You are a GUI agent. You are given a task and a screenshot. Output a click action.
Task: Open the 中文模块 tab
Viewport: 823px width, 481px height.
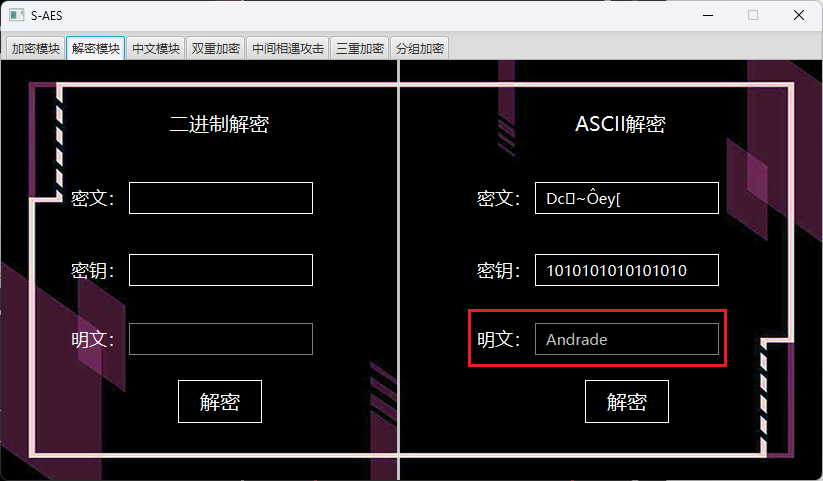(x=155, y=48)
